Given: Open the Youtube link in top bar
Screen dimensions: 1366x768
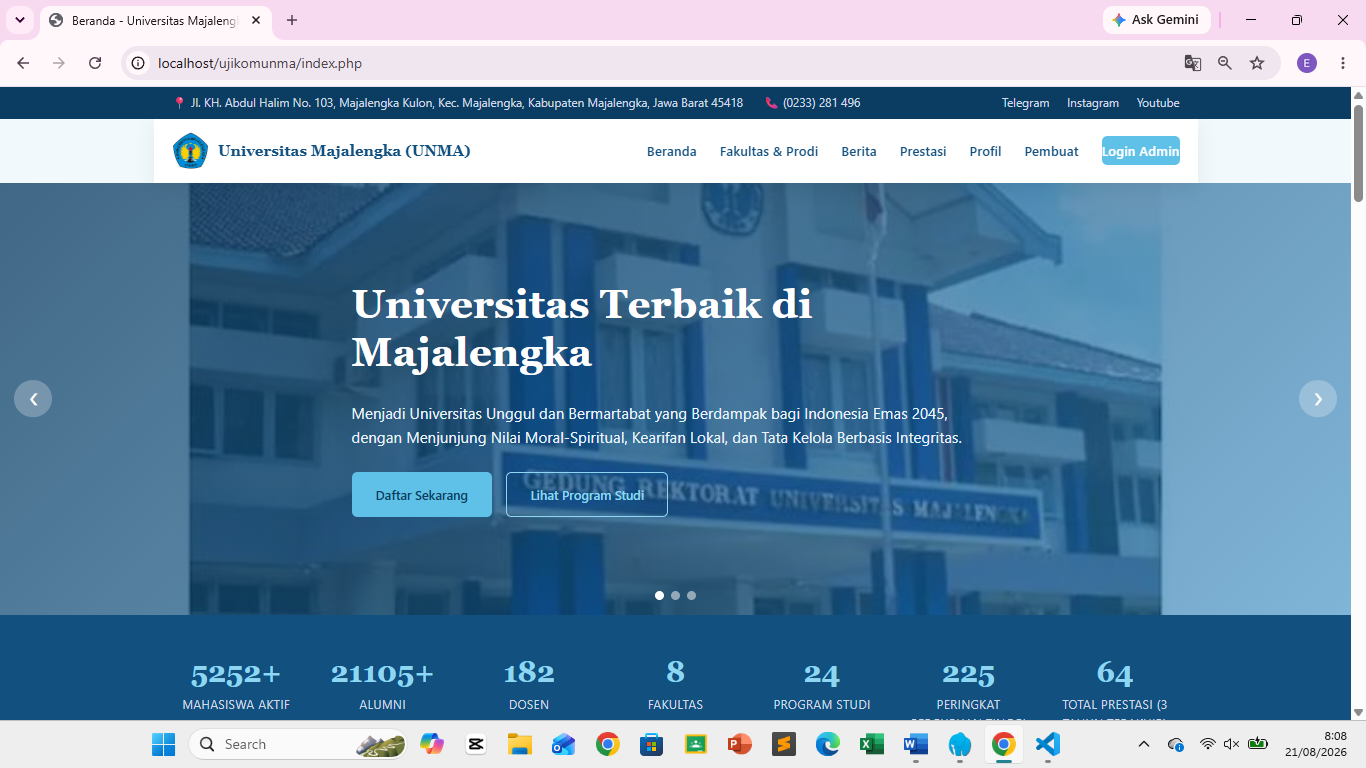Looking at the screenshot, I should coord(1158,103).
